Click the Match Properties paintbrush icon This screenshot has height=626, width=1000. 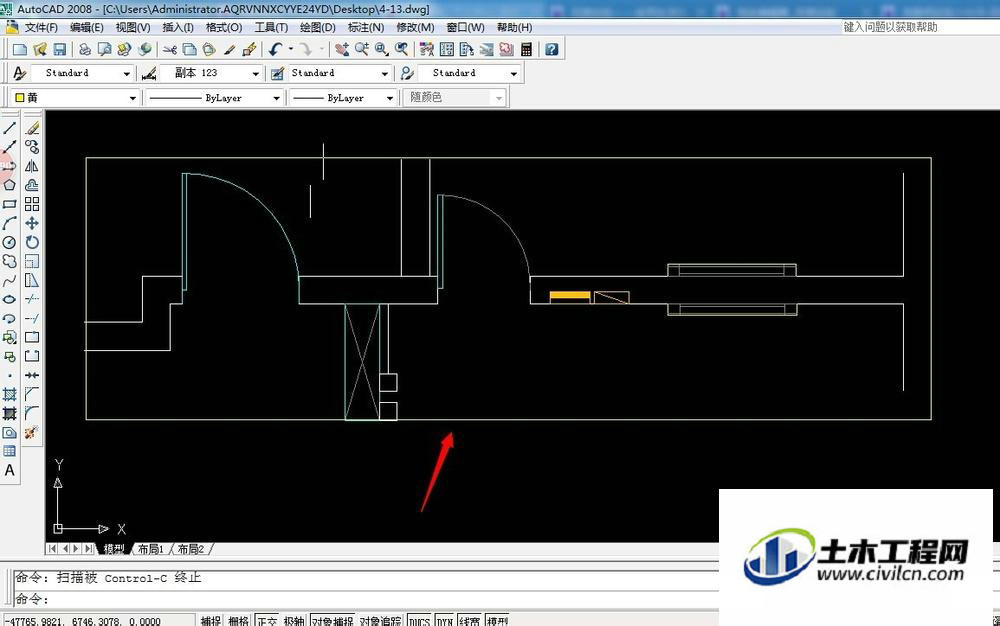(x=249, y=49)
